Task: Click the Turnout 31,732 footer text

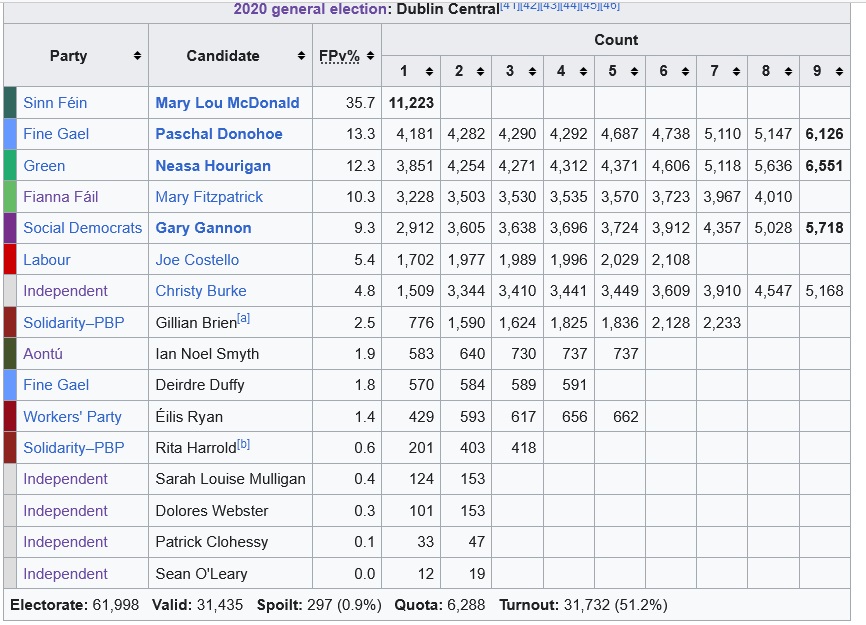Action: point(583,605)
